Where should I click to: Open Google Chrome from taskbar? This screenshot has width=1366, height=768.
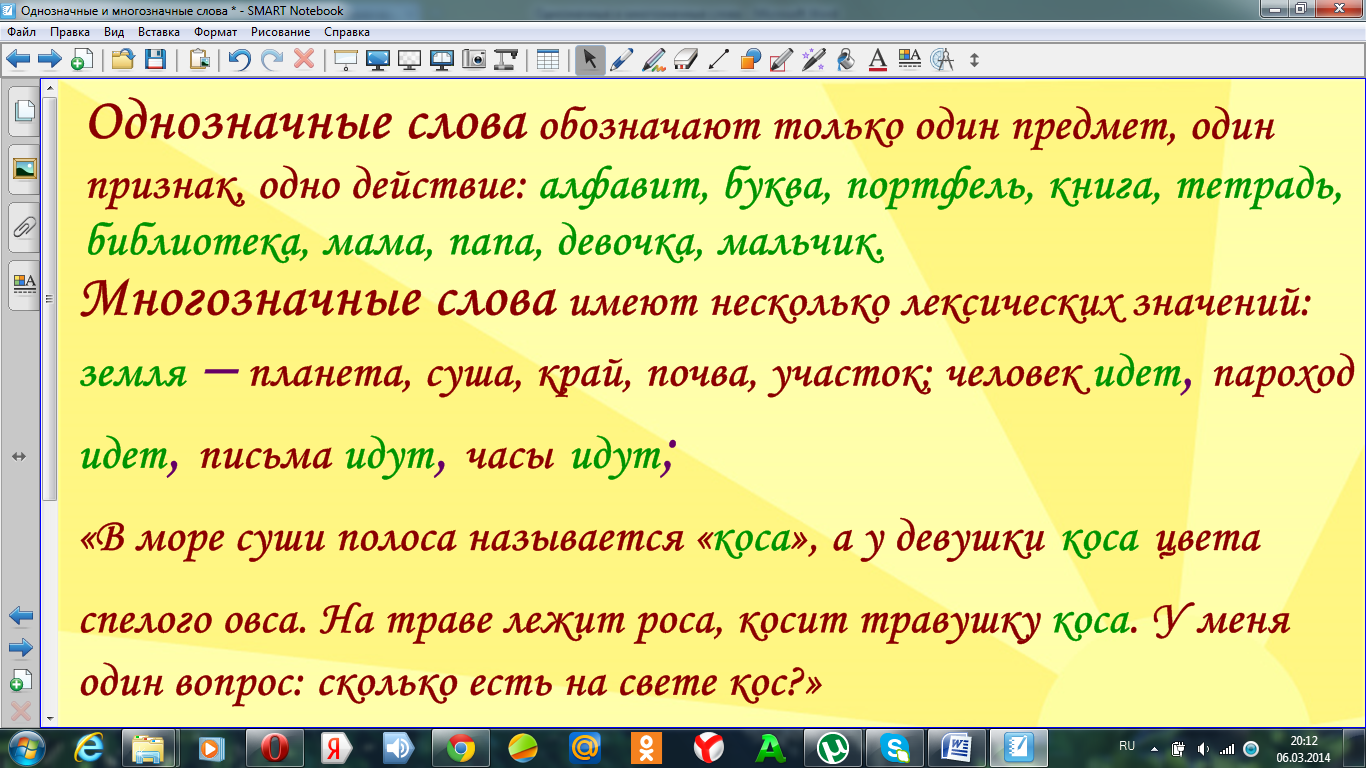pyautogui.click(x=461, y=747)
